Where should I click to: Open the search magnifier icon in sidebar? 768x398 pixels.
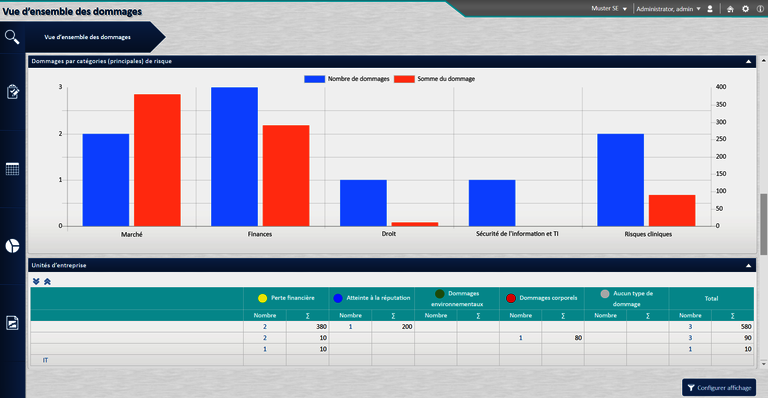coord(12,37)
